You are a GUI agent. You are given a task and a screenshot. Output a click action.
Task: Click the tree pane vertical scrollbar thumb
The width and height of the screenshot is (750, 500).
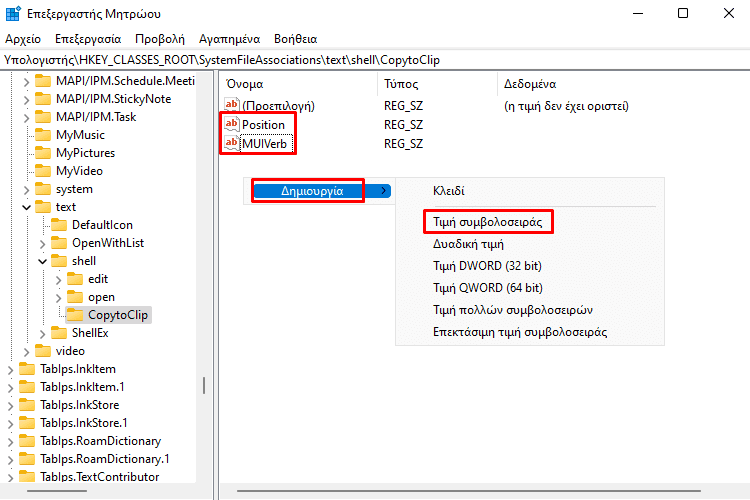point(204,386)
